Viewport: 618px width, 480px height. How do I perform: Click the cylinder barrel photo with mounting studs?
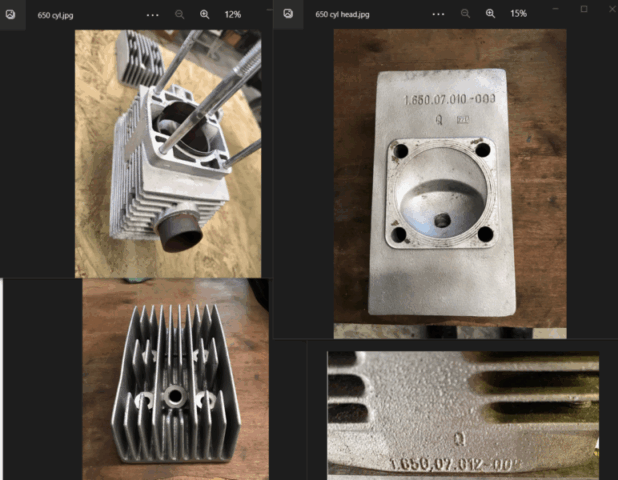click(168, 152)
